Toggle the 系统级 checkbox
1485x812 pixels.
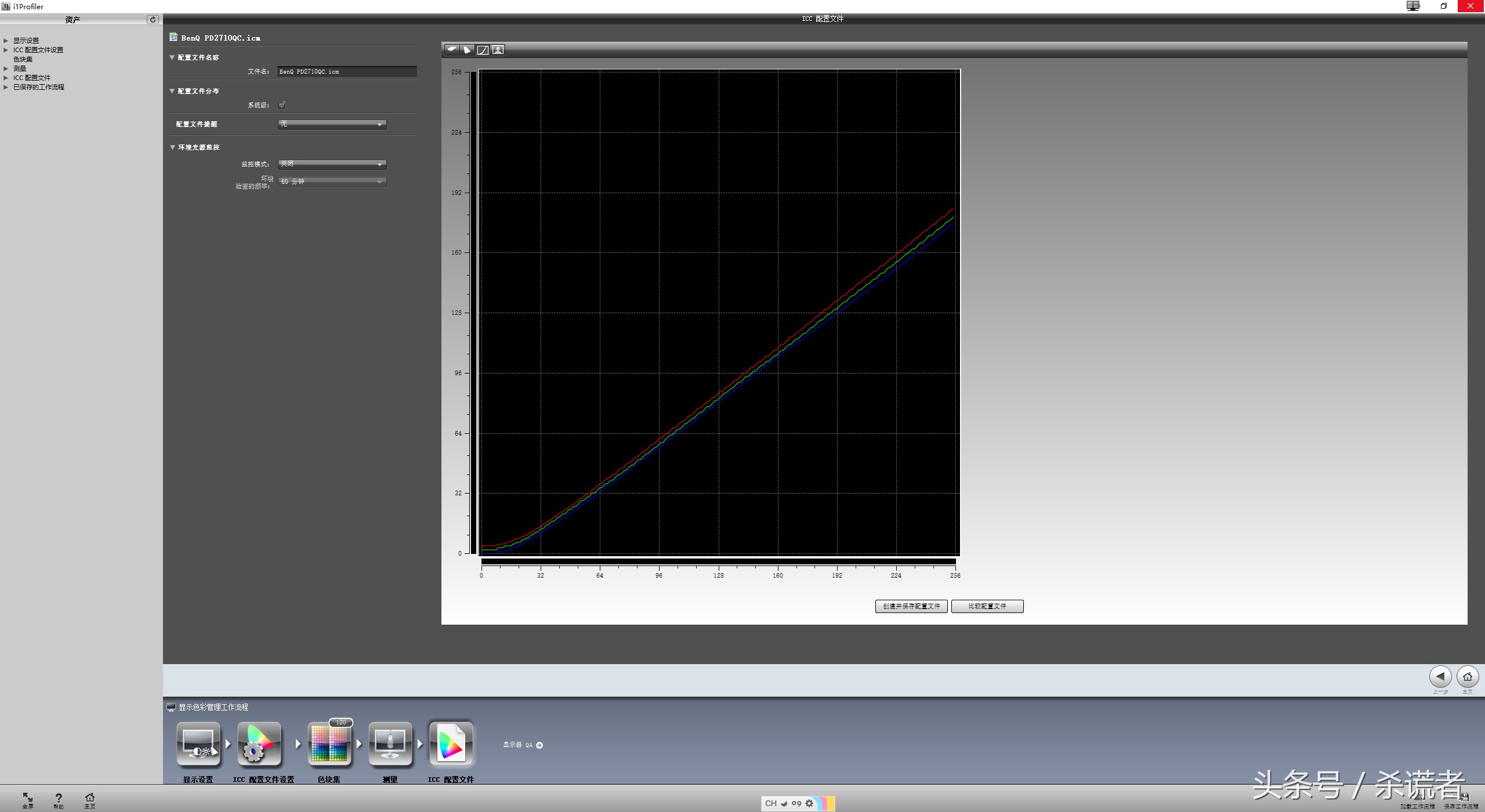[x=282, y=105]
